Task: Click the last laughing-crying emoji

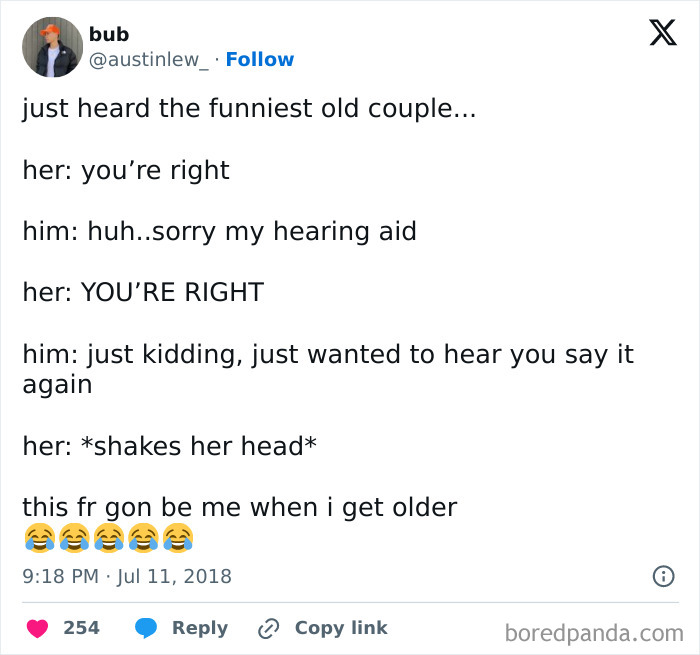Action: coord(178,540)
